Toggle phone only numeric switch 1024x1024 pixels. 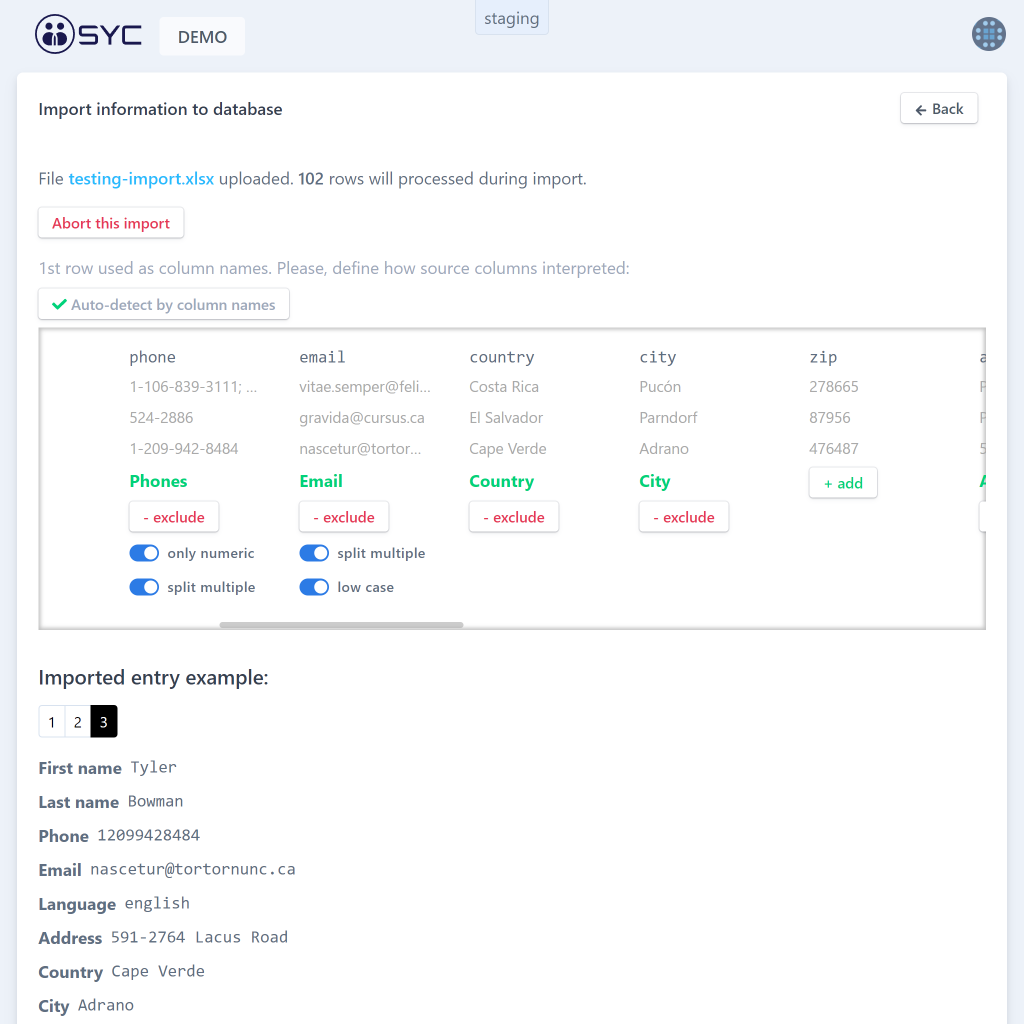pos(145,553)
